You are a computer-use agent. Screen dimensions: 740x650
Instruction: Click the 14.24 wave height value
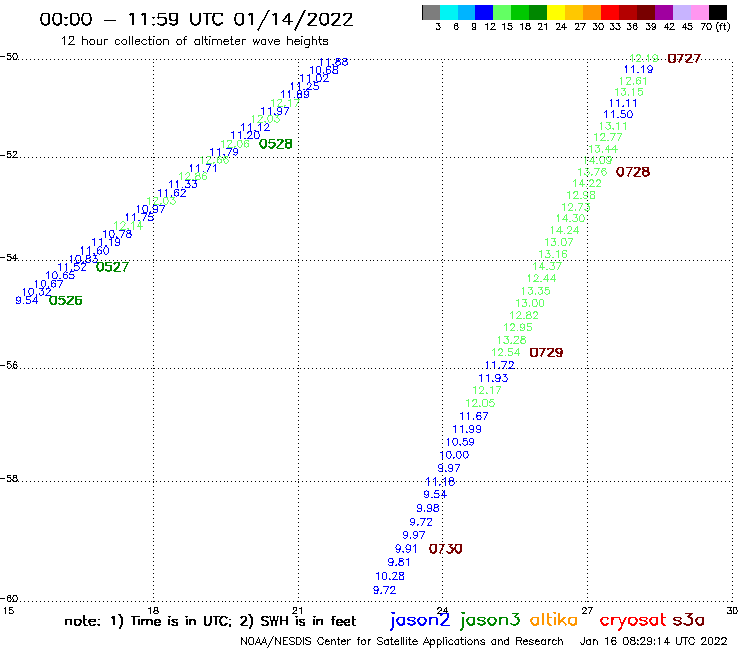click(x=564, y=230)
